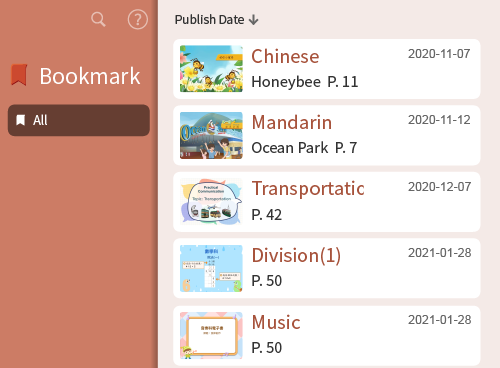
Task: Open the Mandarin bookmark title
Action: click(292, 122)
